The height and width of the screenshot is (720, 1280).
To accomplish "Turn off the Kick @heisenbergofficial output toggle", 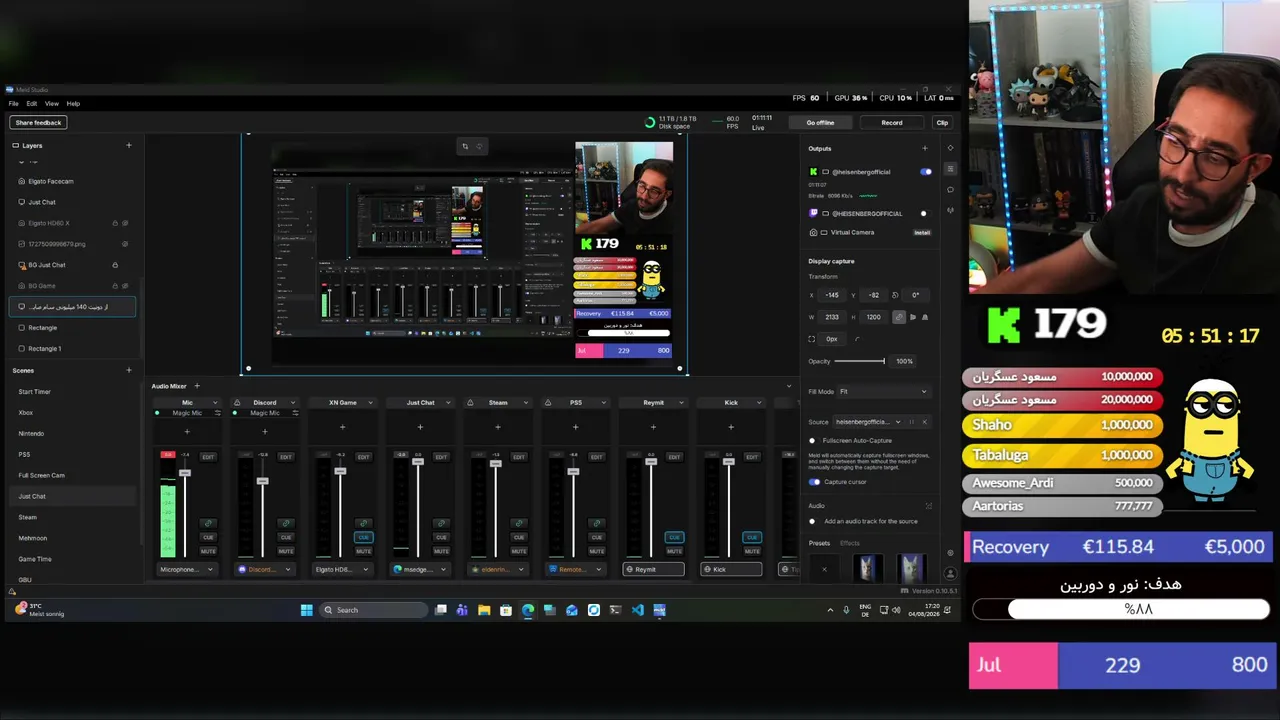I will click(925, 172).
